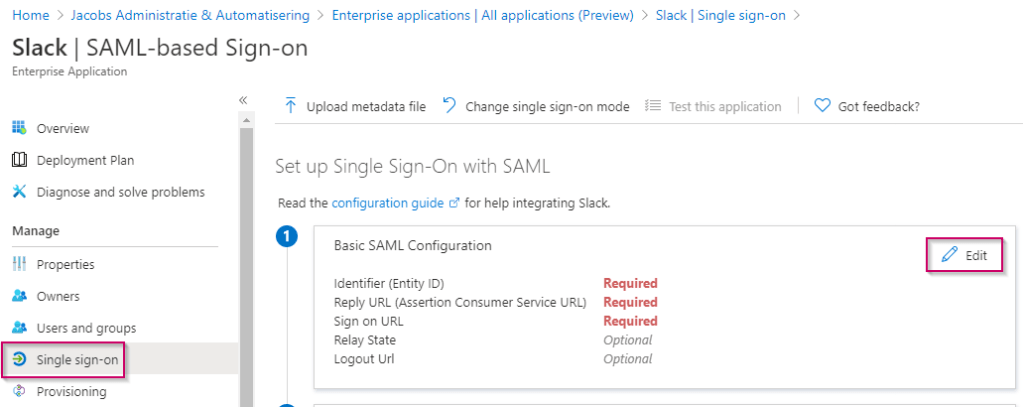
Task: Click the Owners people icon
Action: 18,296
